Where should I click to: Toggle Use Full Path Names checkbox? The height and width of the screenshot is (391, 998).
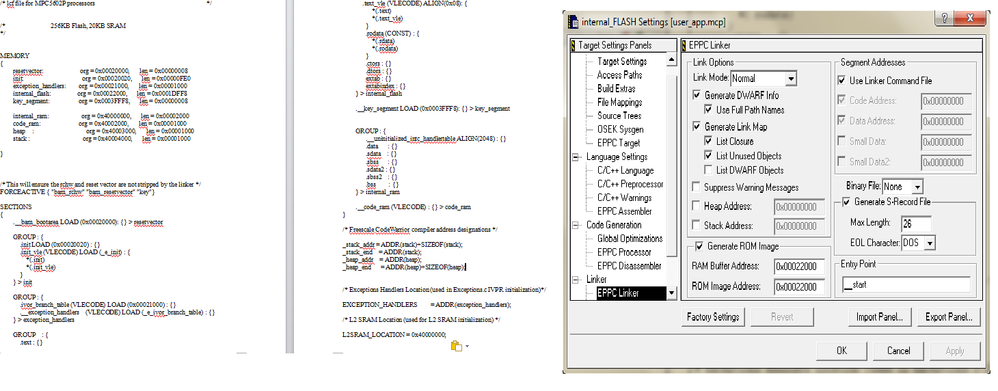[709, 110]
